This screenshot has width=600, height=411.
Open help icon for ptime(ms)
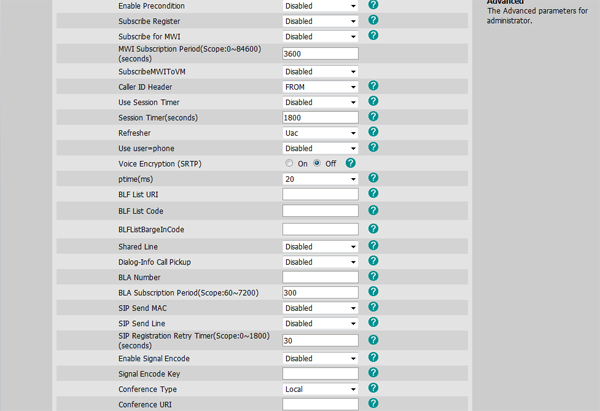pyautogui.click(x=373, y=178)
